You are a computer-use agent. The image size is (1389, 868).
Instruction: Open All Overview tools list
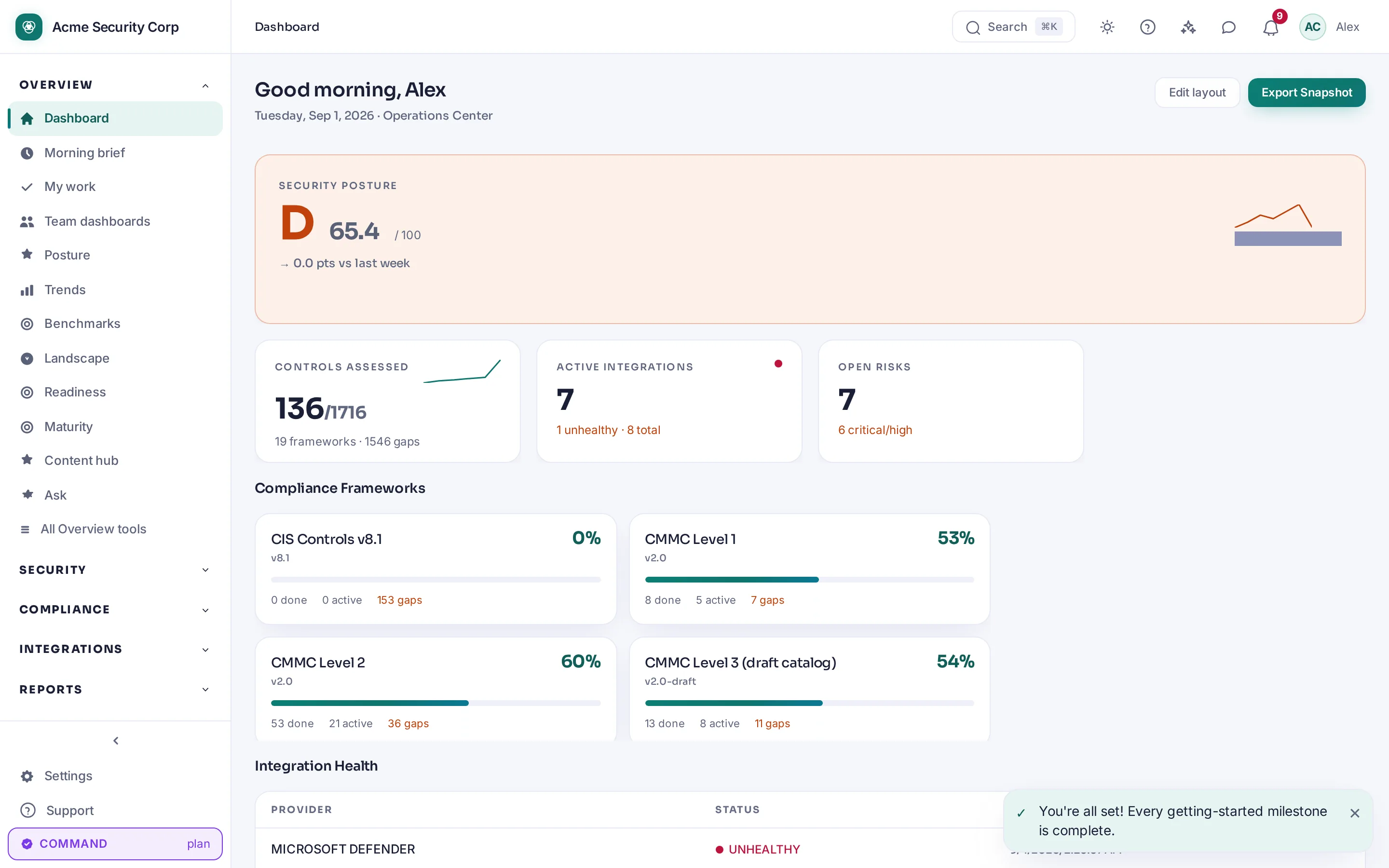click(x=115, y=529)
